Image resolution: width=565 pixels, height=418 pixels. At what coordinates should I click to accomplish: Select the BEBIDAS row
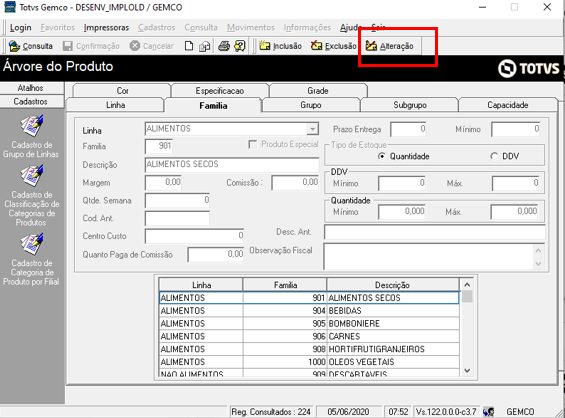point(309,311)
